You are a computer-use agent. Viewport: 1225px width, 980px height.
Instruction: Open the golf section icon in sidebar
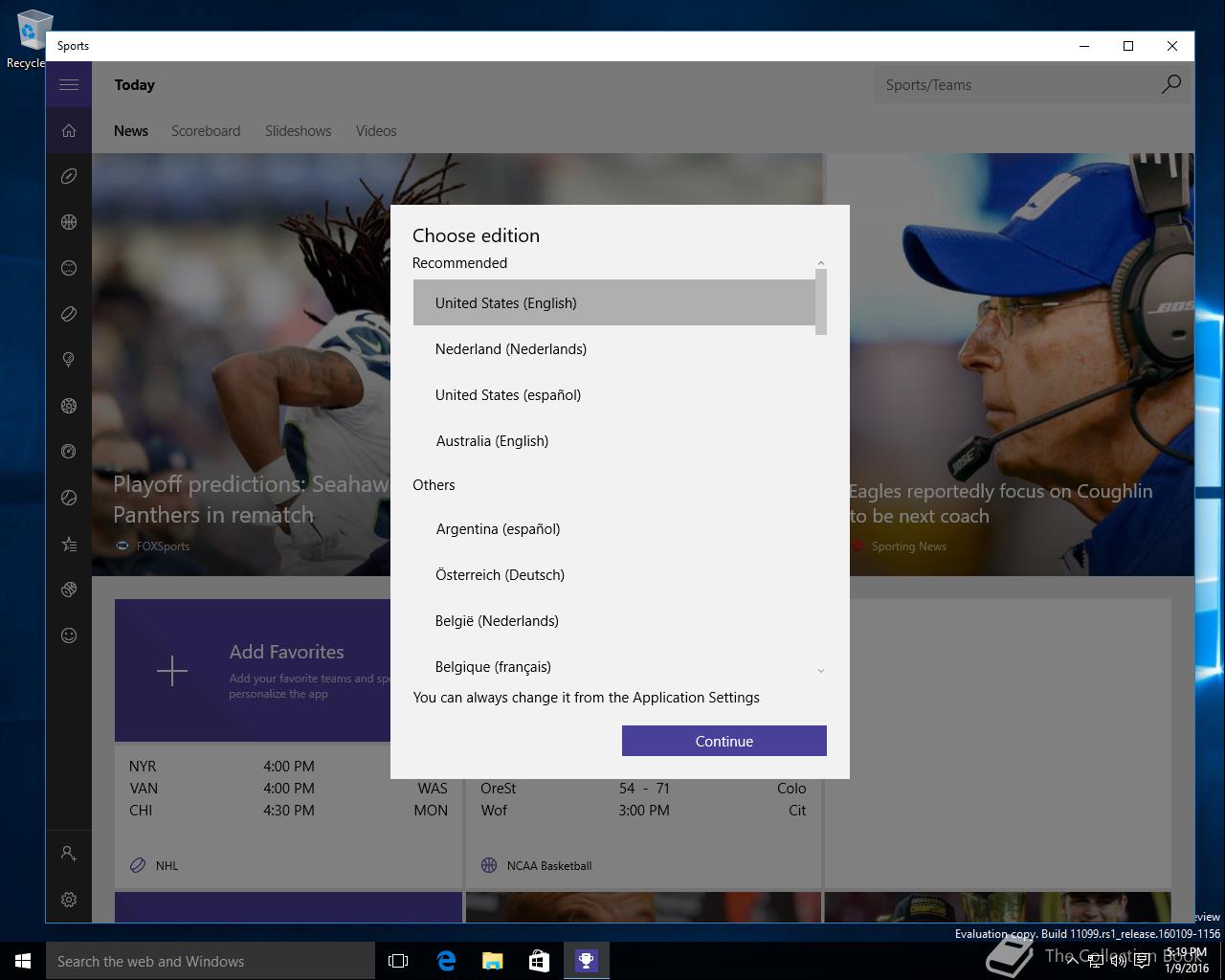click(x=69, y=360)
